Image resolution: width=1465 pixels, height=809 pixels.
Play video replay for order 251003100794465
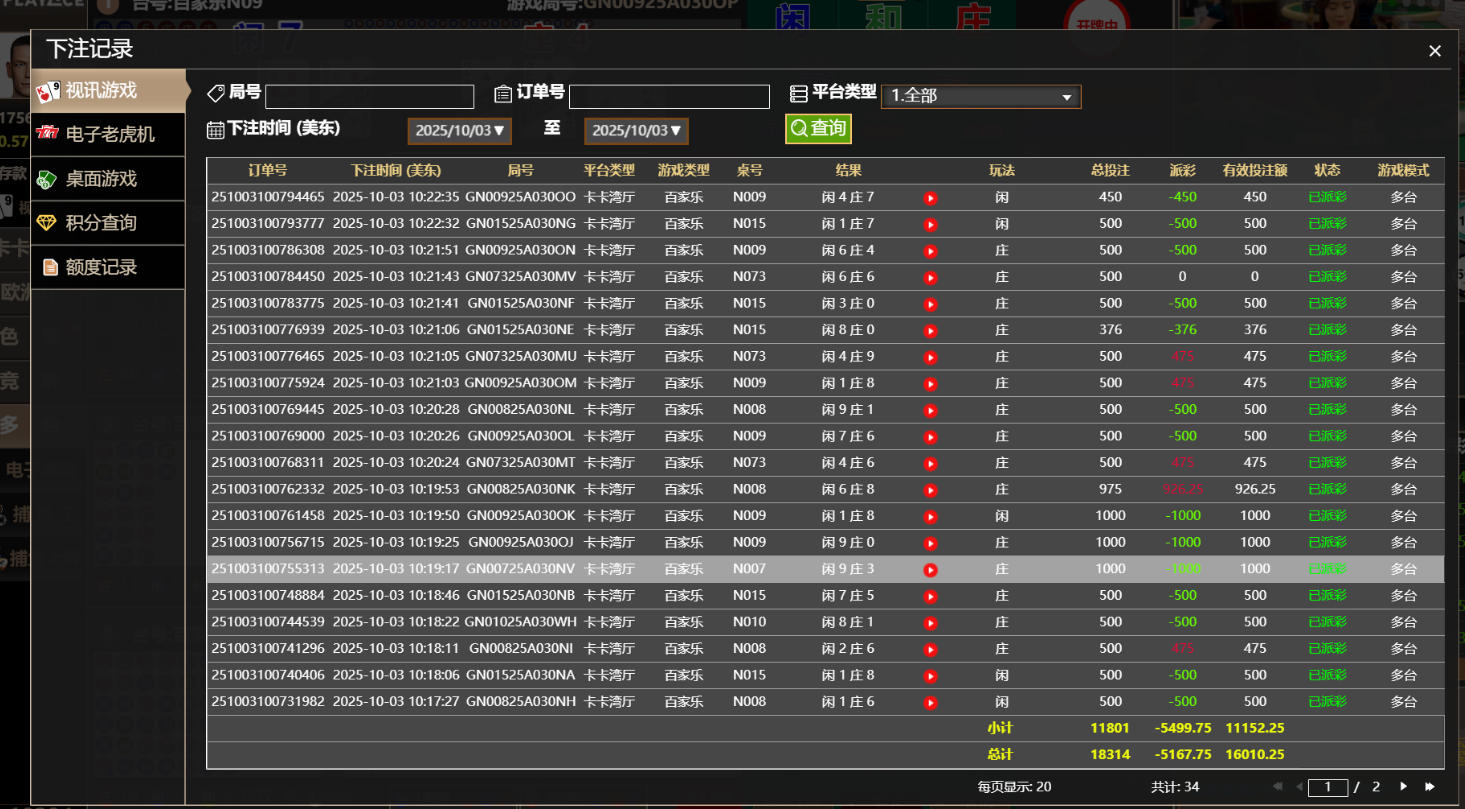pos(930,198)
